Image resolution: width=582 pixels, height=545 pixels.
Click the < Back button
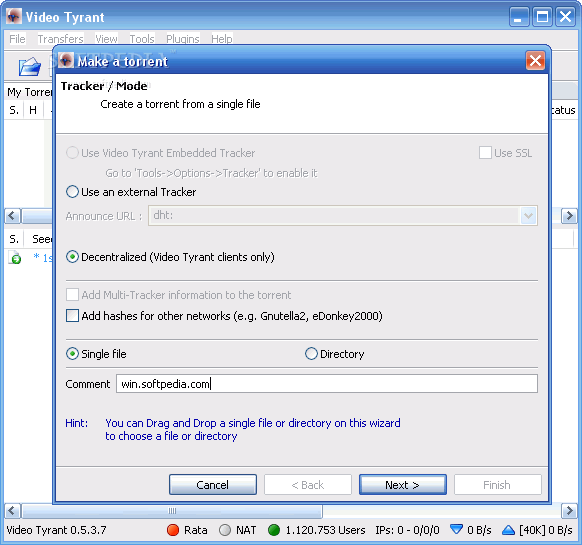click(x=308, y=484)
